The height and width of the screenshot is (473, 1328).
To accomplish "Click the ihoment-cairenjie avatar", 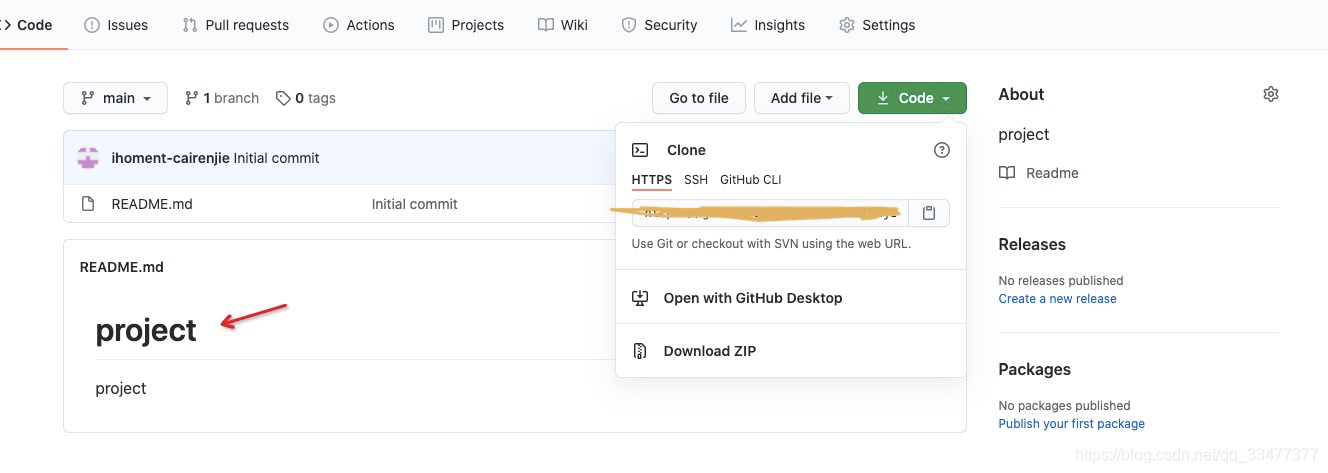I will [89, 158].
